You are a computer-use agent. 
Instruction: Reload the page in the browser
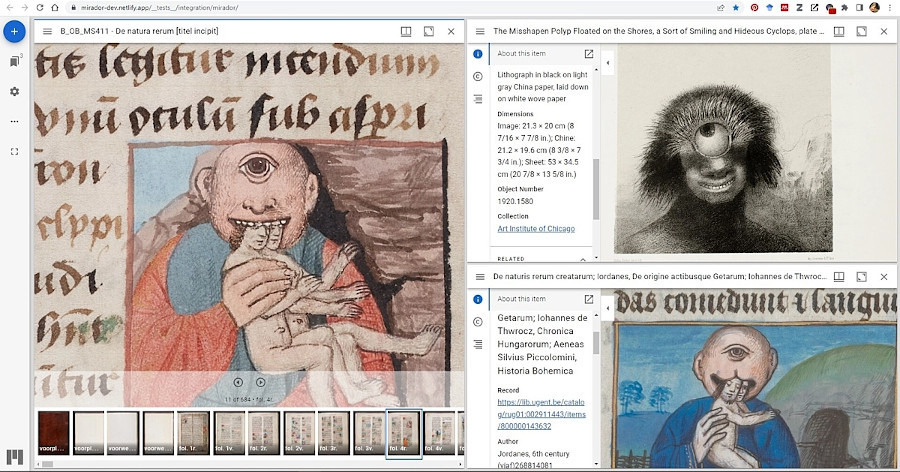click(40, 7)
